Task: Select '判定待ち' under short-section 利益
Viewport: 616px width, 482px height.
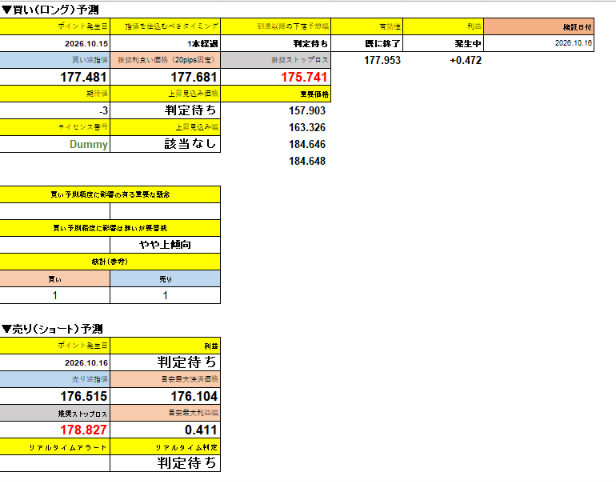Action: pyautogui.click(x=165, y=363)
